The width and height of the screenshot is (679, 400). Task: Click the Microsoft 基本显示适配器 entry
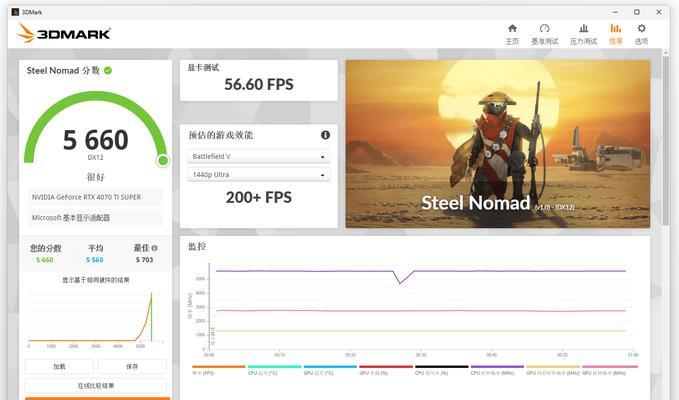point(96,217)
